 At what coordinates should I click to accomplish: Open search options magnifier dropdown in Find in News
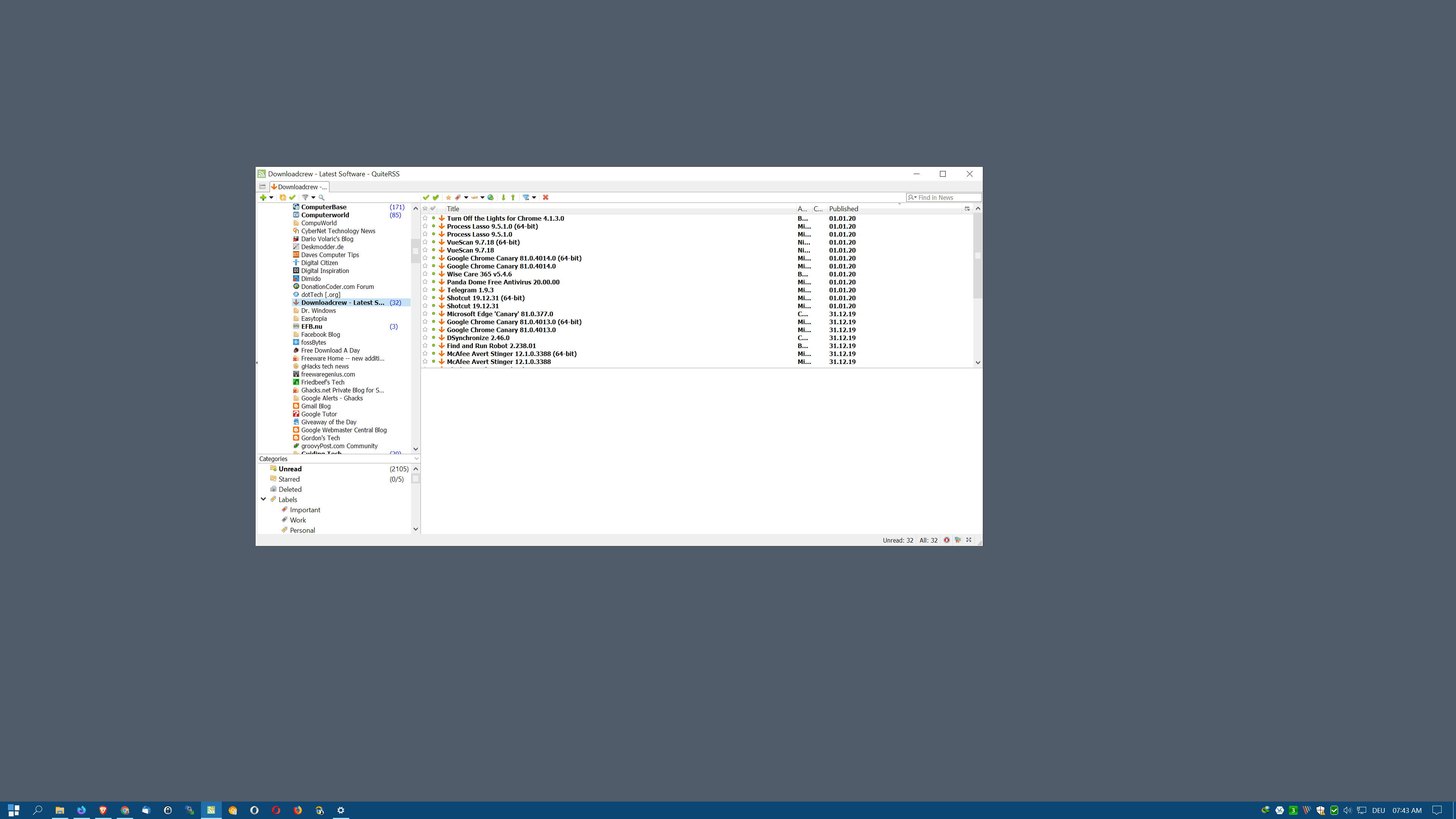tap(912, 197)
